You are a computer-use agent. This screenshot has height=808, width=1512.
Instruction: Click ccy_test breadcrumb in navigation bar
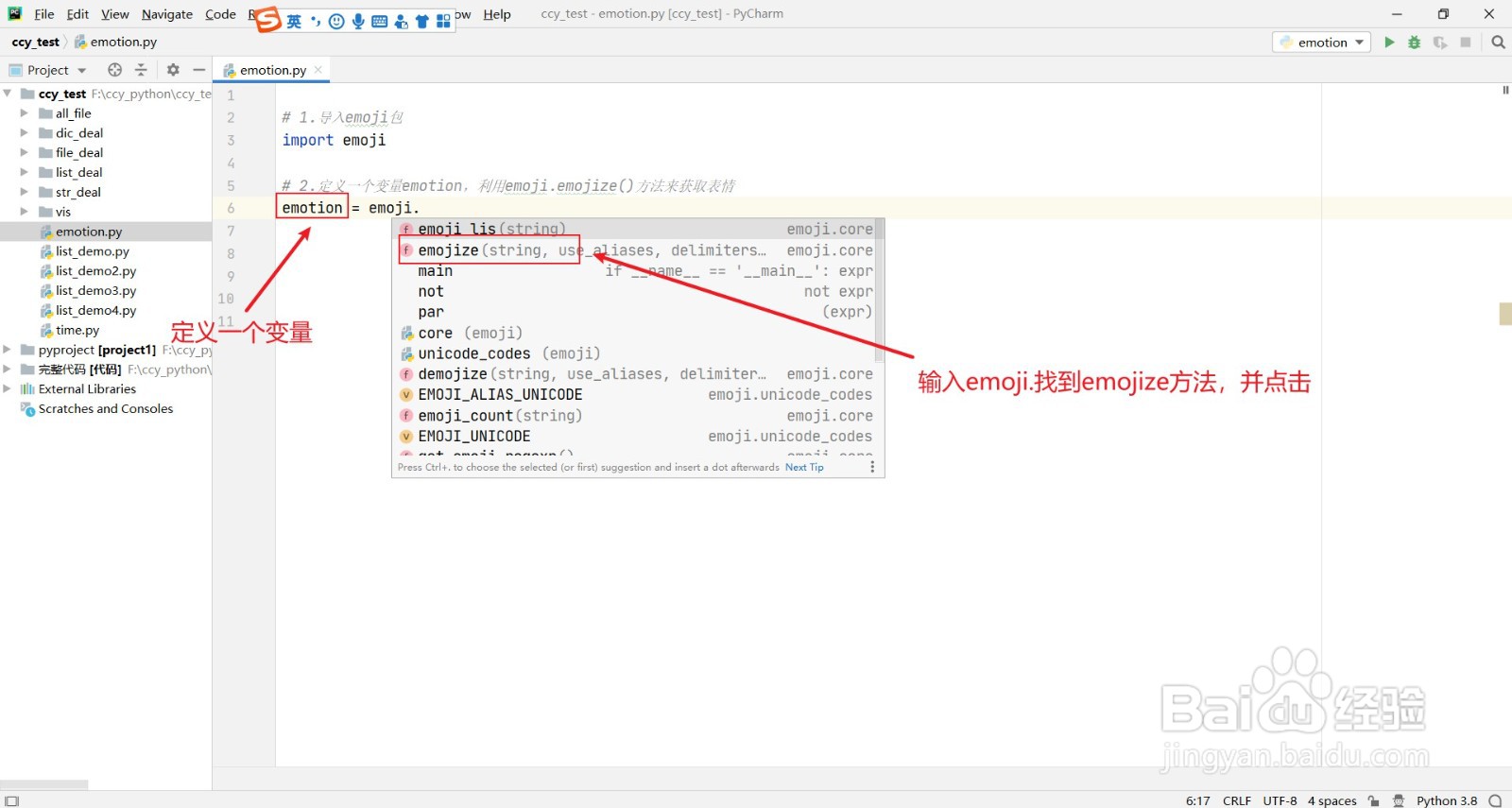(36, 43)
